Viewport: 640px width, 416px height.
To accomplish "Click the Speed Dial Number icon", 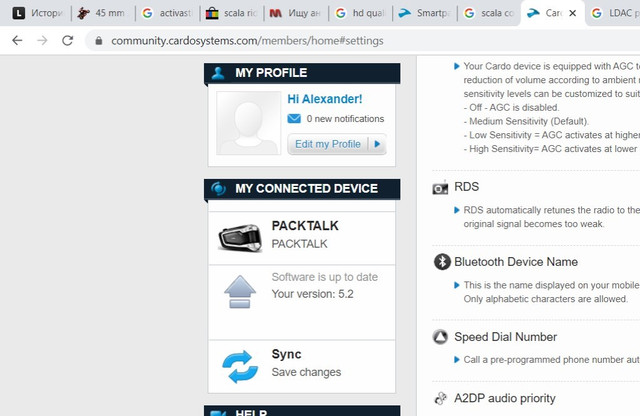I will [440, 337].
